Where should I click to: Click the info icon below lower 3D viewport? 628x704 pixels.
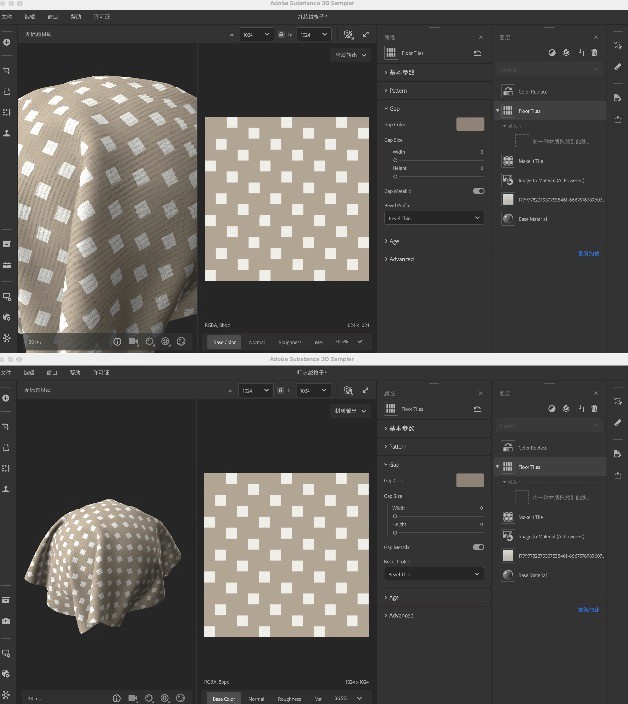(x=117, y=698)
